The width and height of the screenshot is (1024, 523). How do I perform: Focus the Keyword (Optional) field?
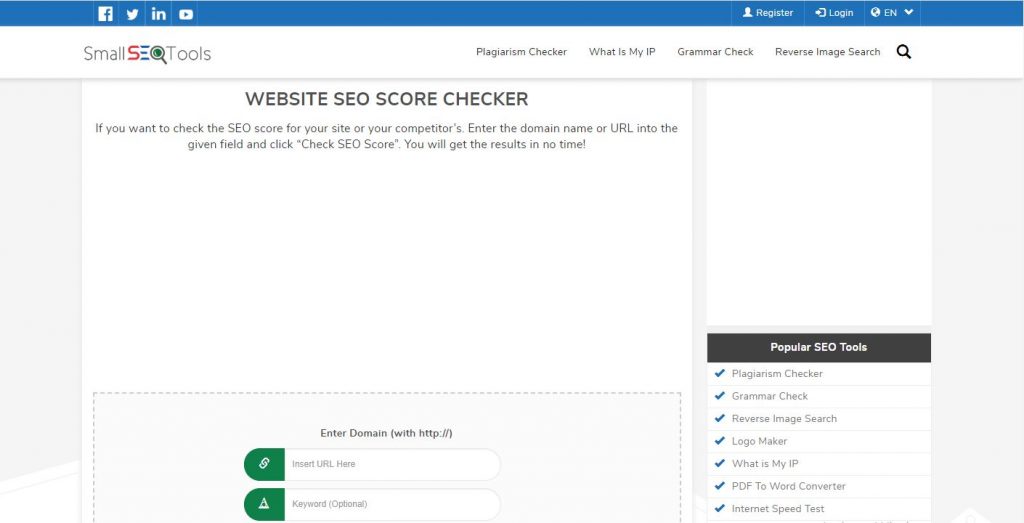[x=392, y=504]
